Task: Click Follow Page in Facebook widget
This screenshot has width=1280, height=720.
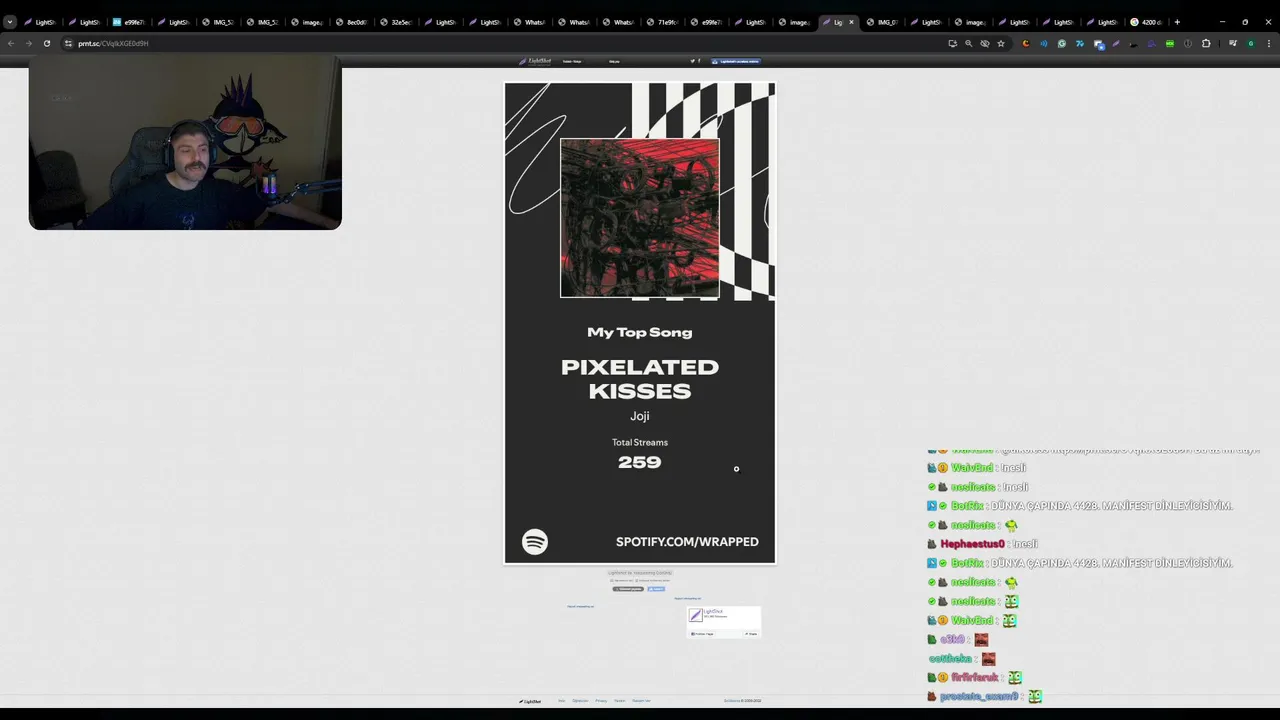Action: coord(702,634)
